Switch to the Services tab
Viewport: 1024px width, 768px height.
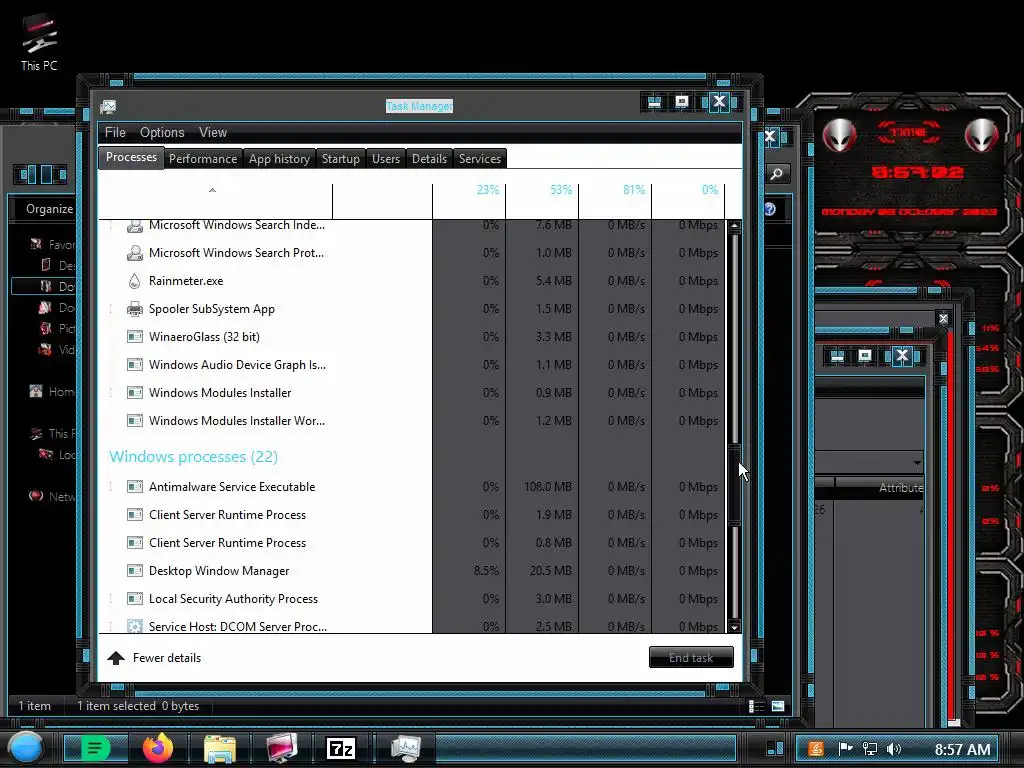point(480,159)
